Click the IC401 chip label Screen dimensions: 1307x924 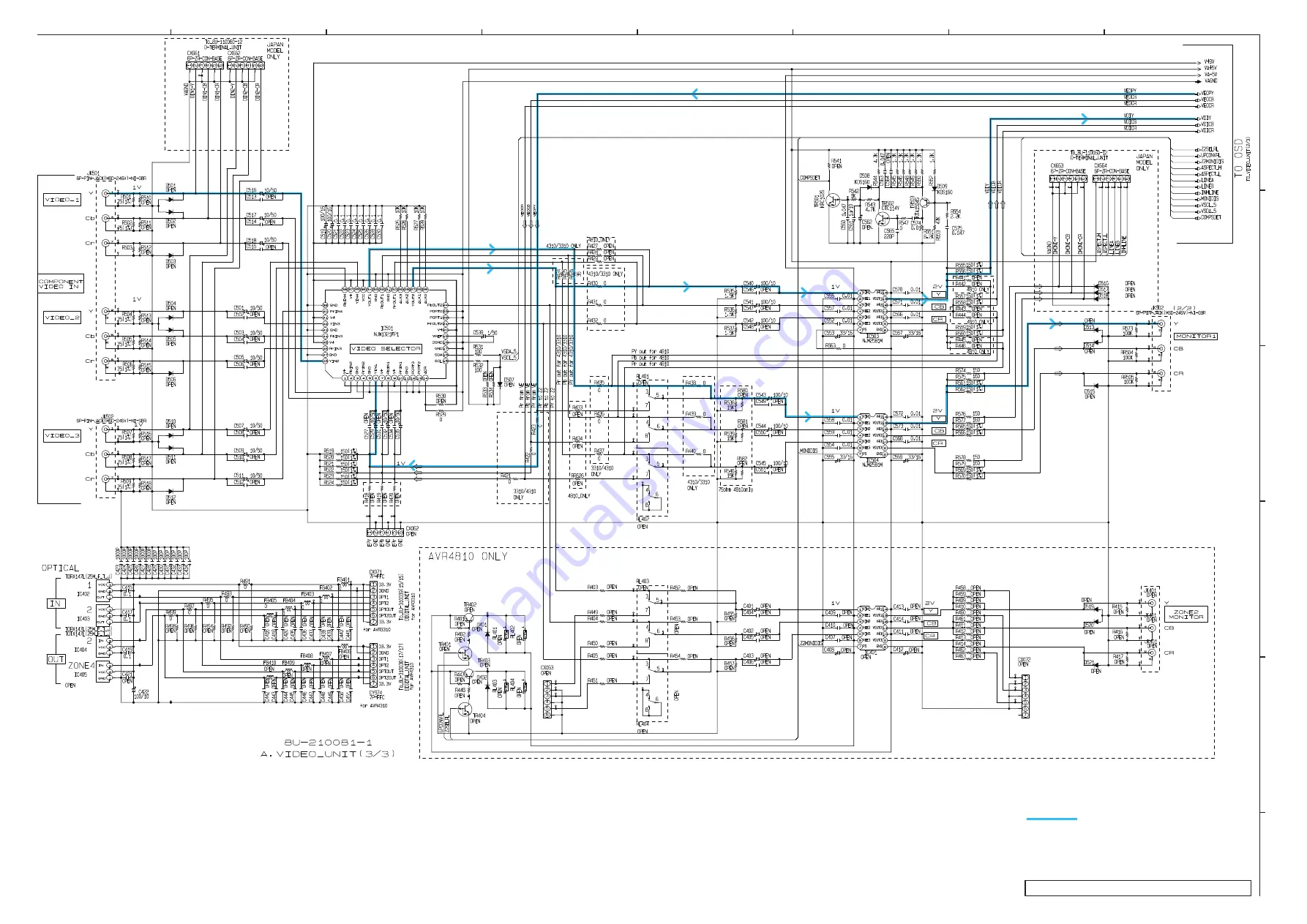871,653
